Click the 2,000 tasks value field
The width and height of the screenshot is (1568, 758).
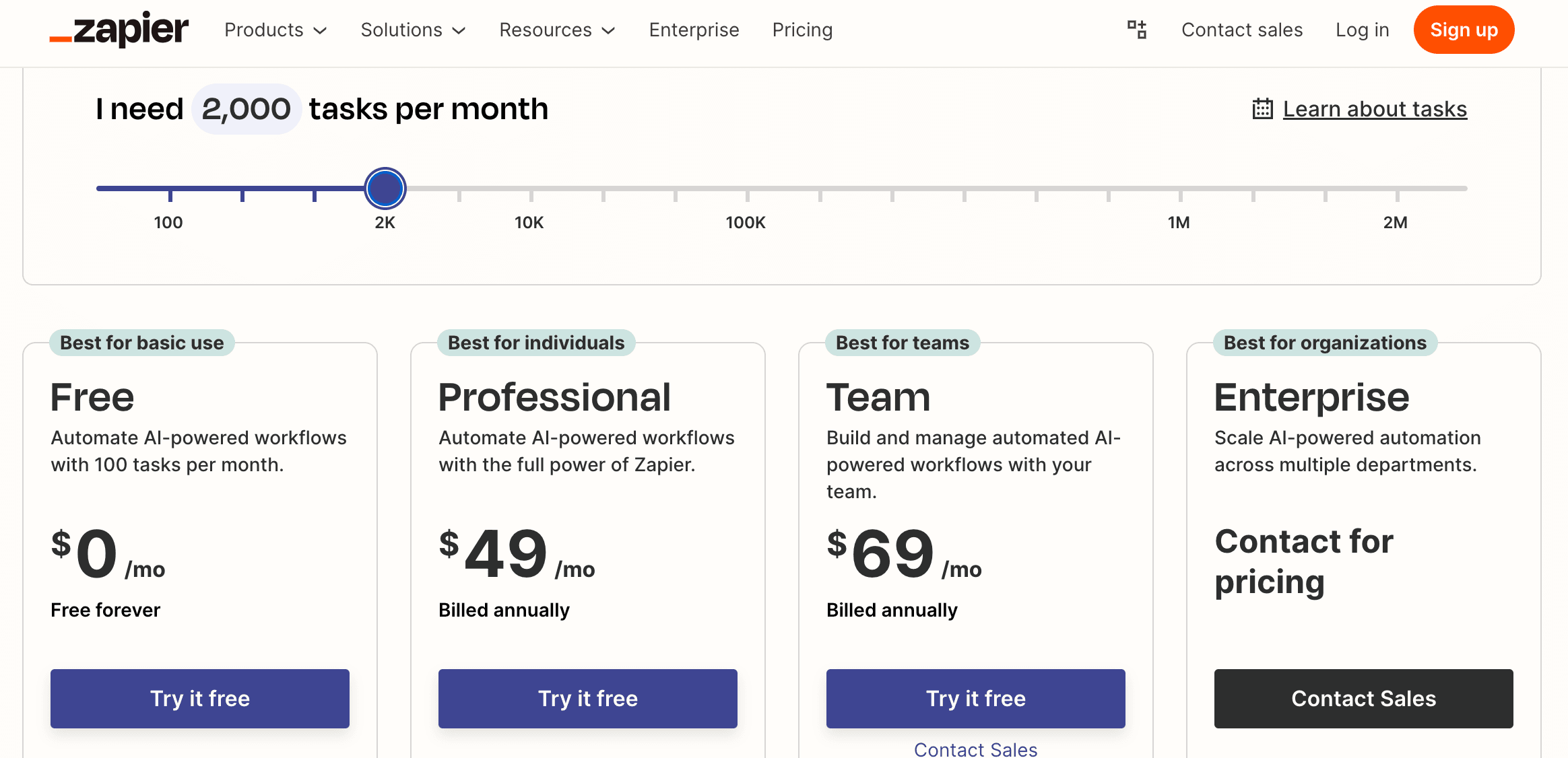pyautogui.click(x=246, y=109)
